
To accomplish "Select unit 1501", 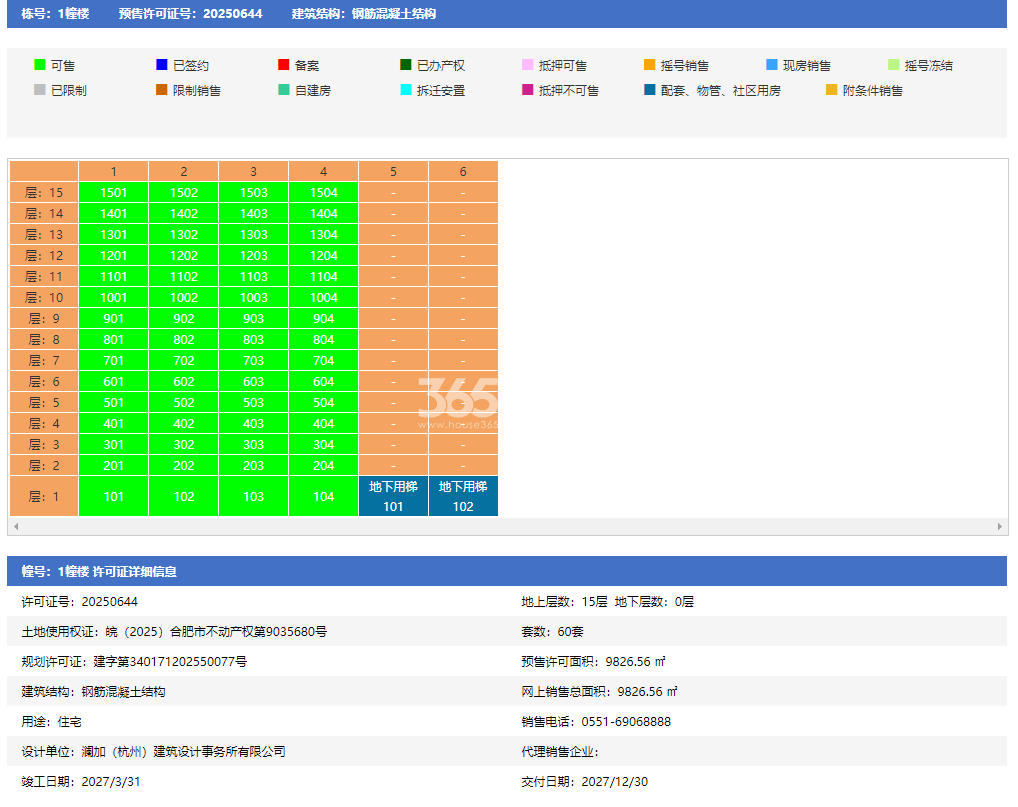I will (114, 192).
